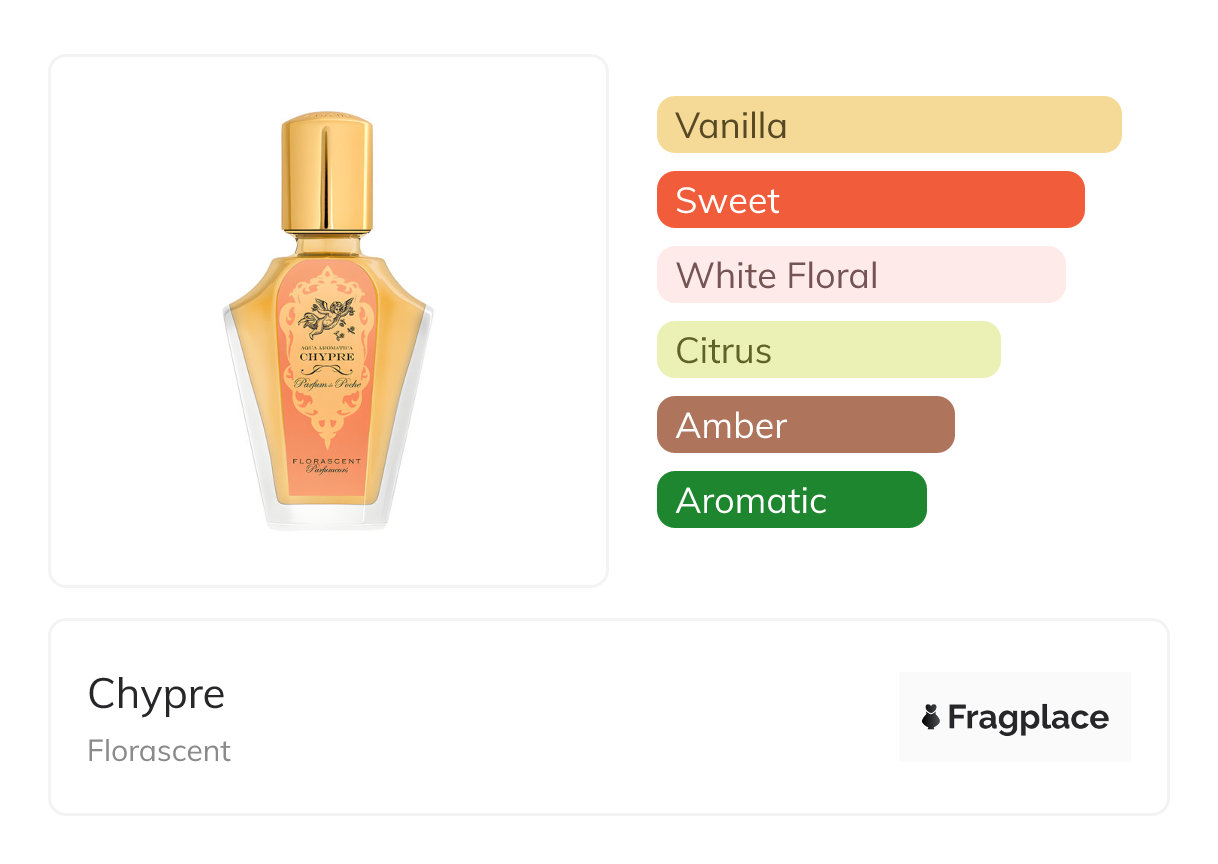Click the Fragplace wordmark text

tap(1028, 717)
